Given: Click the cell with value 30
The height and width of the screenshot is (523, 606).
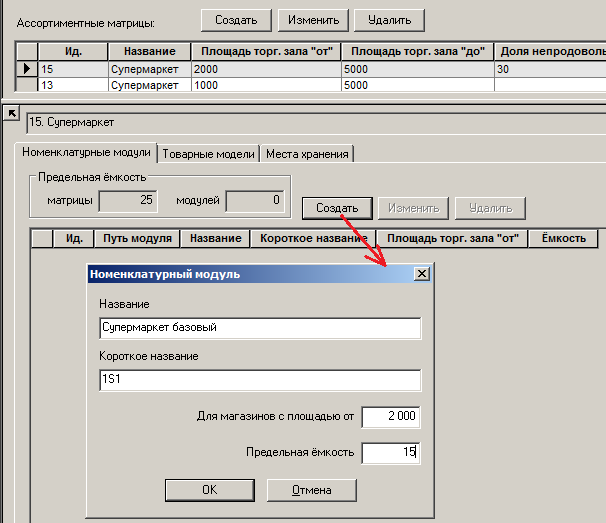Looking at the screenshot, I should [x=550, y=69].
